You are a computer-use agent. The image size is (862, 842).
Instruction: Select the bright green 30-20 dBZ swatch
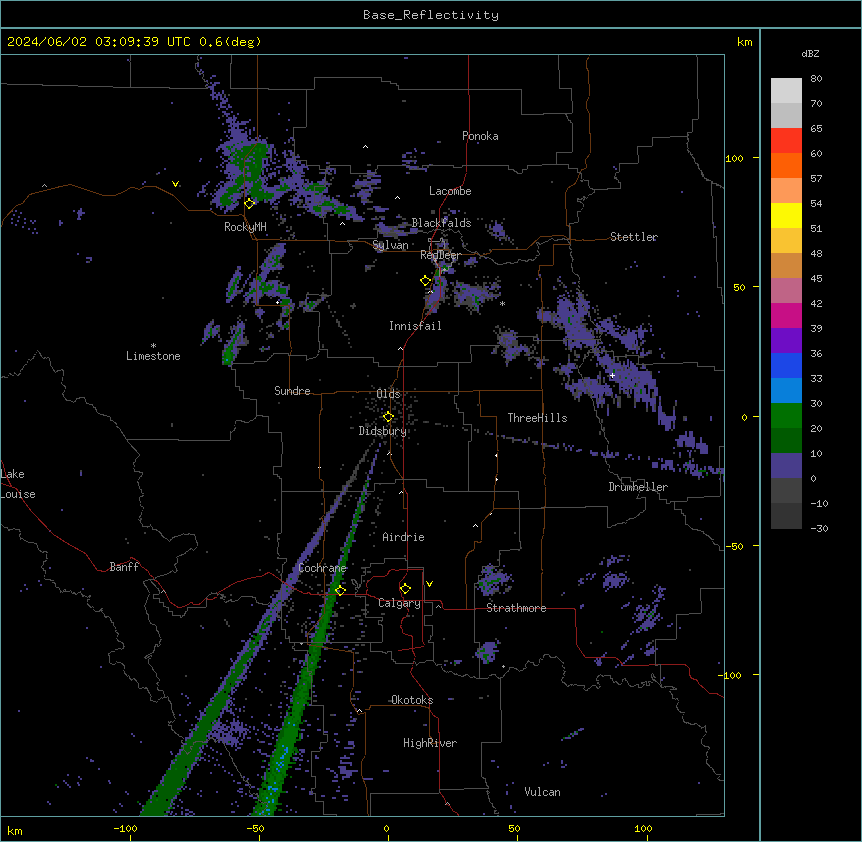tap(786, 416)
